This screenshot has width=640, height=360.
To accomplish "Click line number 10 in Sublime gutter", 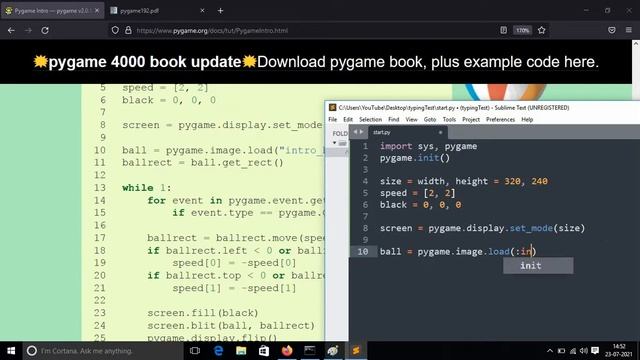I will tap(362, 251).
